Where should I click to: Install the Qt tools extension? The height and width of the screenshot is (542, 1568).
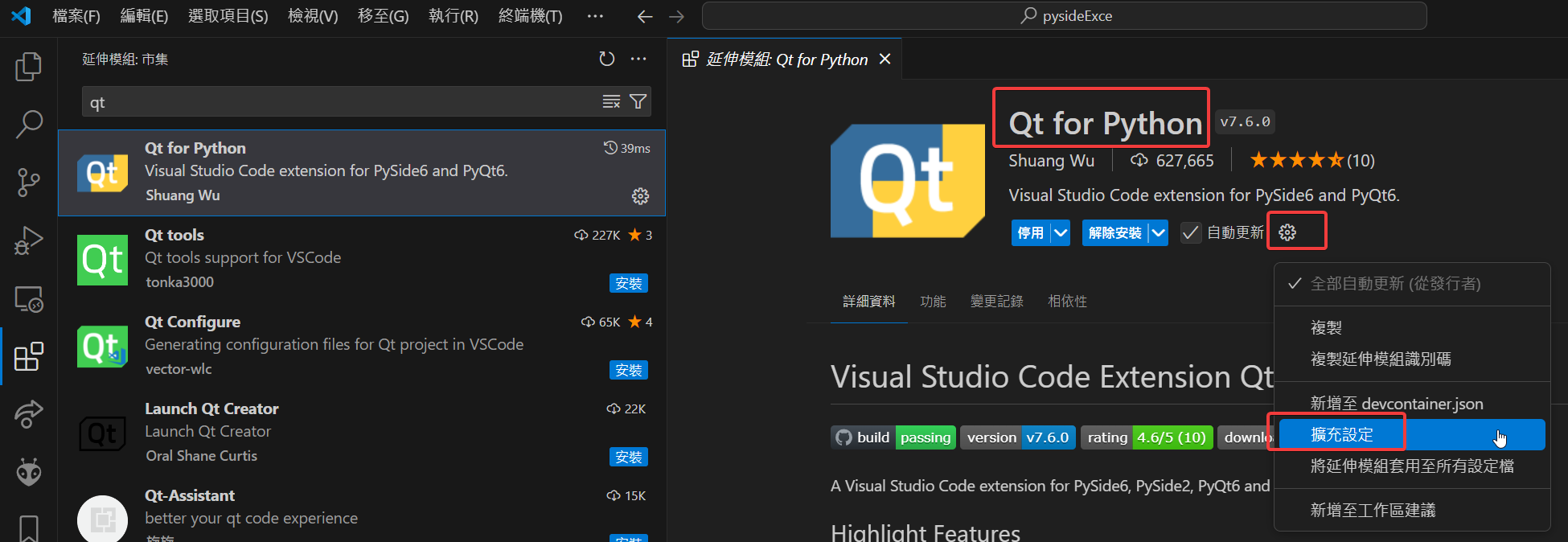coord(629,283)
